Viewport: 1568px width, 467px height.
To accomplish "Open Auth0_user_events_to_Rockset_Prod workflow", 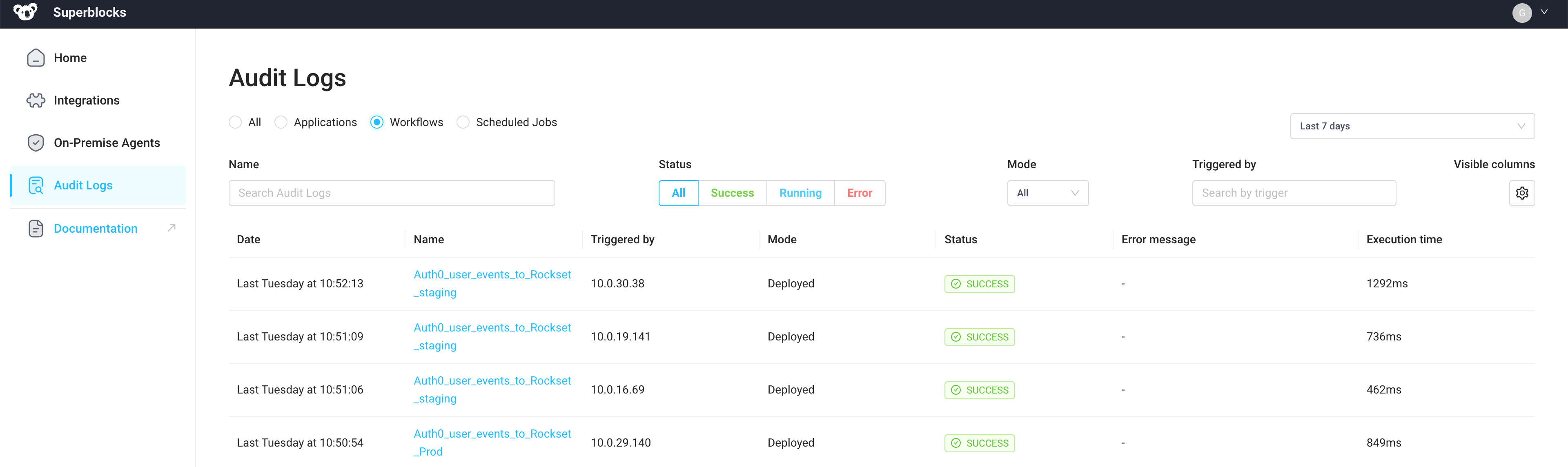I will pos(492,442).
